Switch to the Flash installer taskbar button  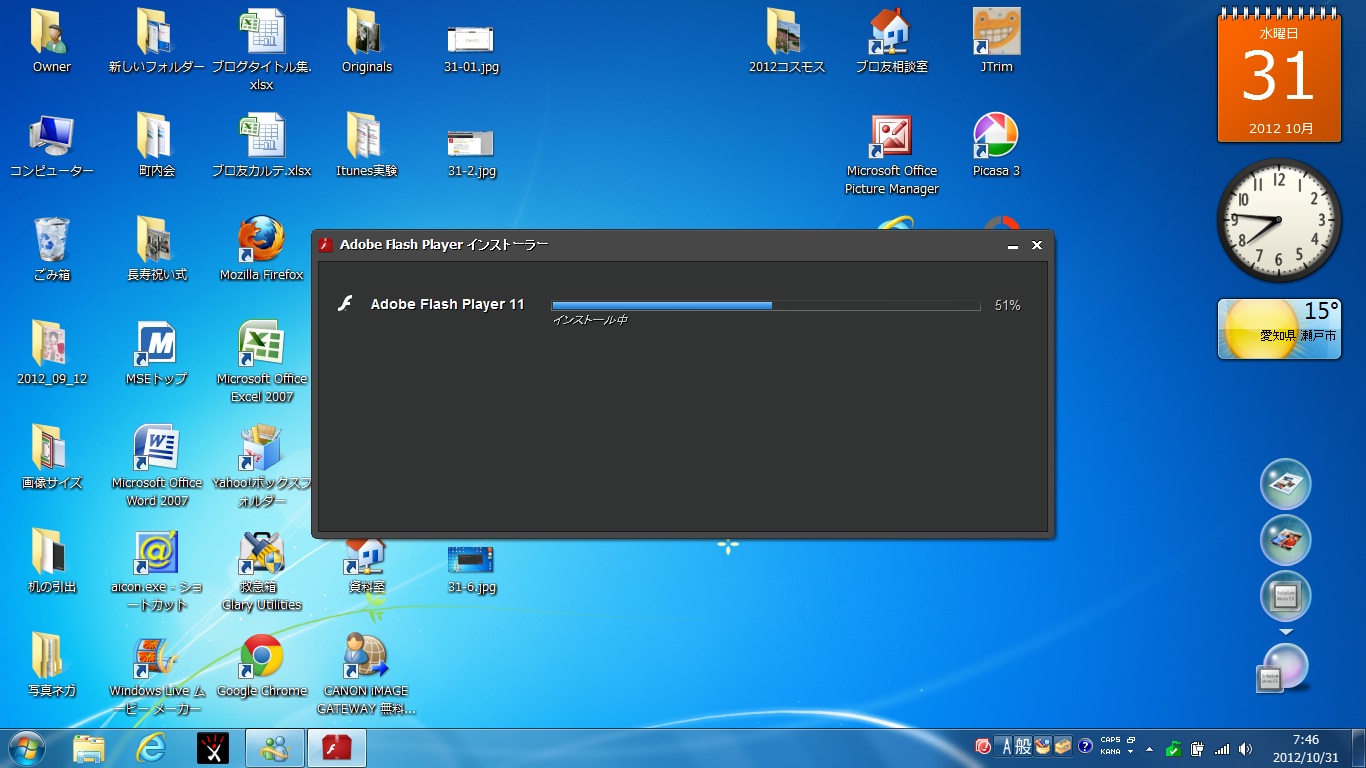pyautogui.click(x=336, y=748)
